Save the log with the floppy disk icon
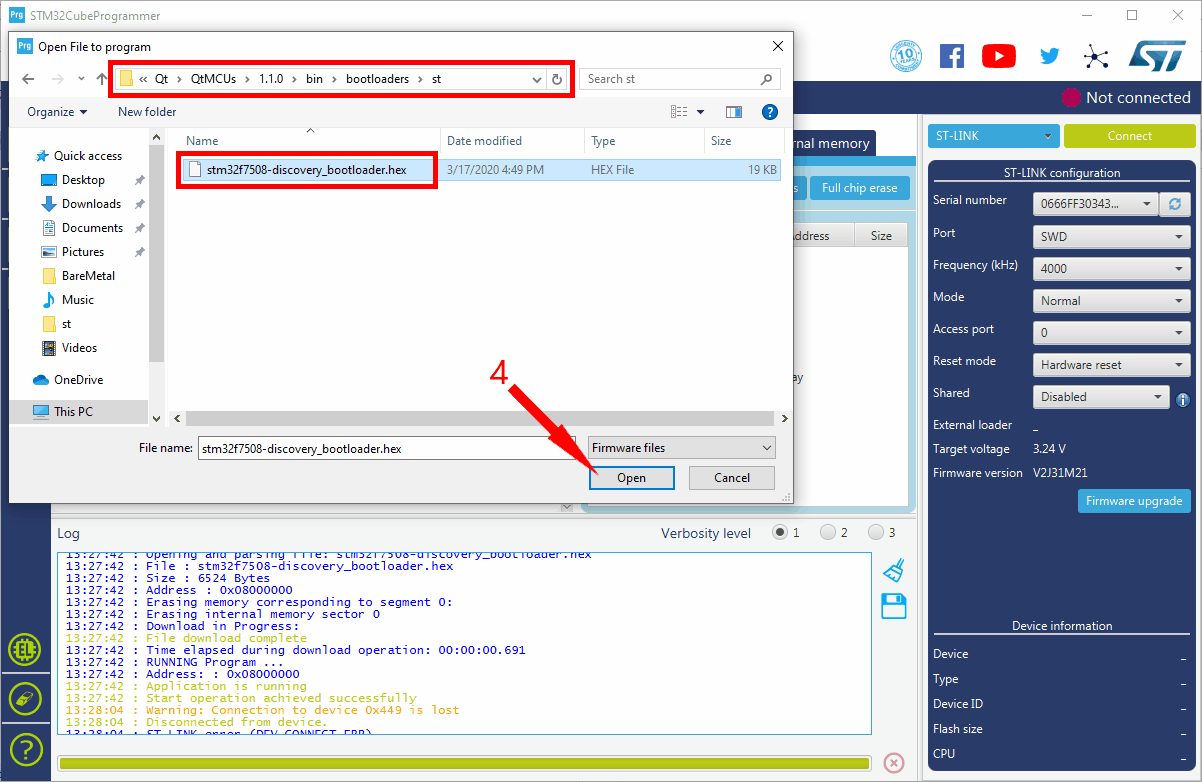1202x782 pixels. (893, 606)
